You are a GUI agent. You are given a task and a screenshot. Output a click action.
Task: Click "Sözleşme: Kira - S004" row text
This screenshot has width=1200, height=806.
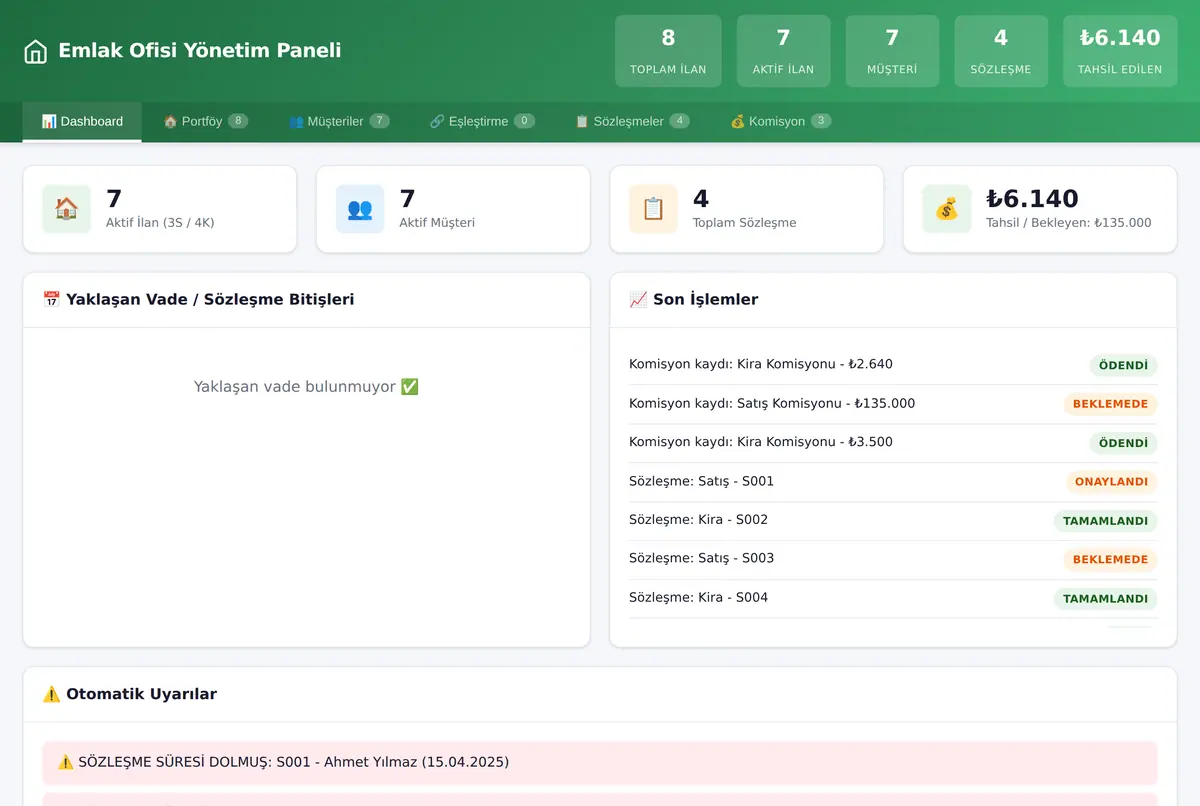[x=698, y=597]
